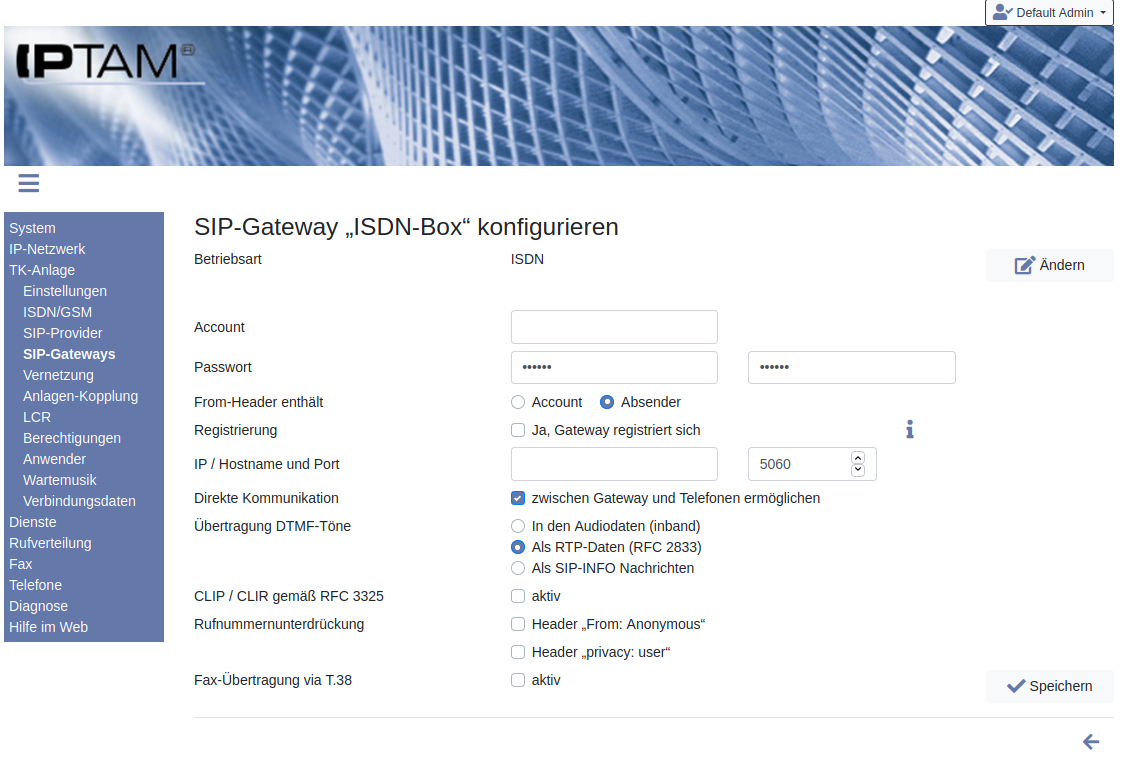Image resolution: width=1134 pixels, height=758 pixels.
Task: Uncheck direct communication between gateway and phones
Action: click(518, 498)
